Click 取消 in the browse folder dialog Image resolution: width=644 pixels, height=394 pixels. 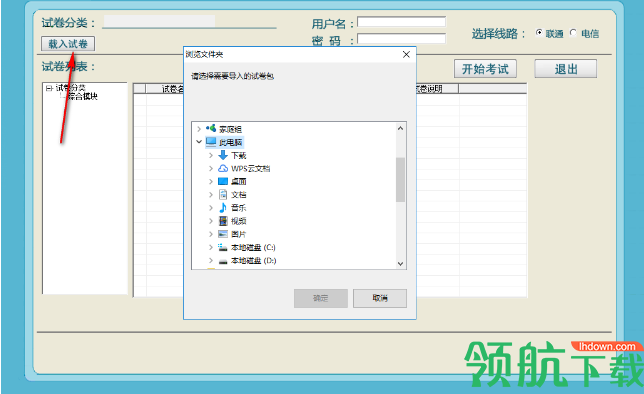pos(380,298)
